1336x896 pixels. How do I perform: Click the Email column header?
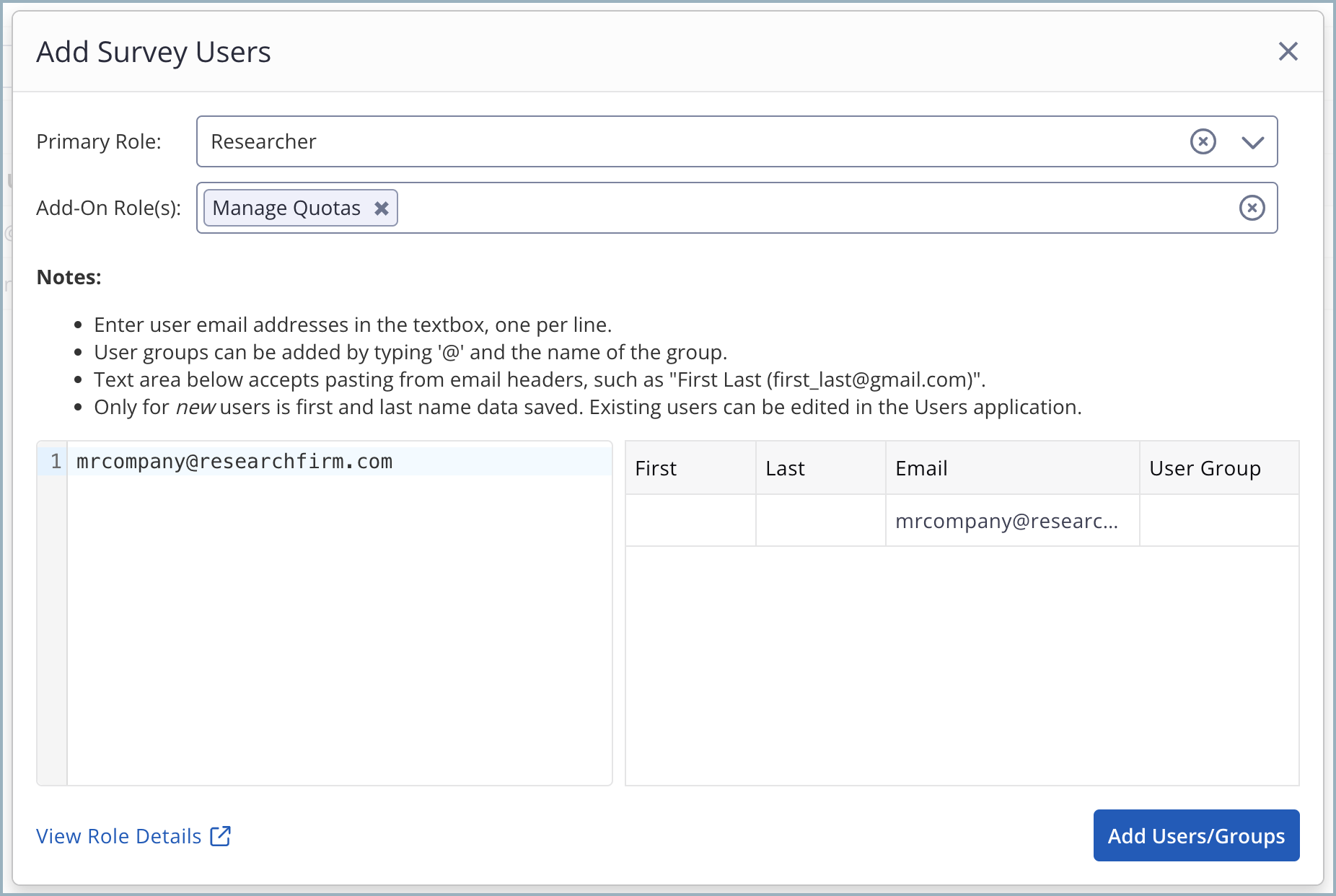tap(921, 468)
